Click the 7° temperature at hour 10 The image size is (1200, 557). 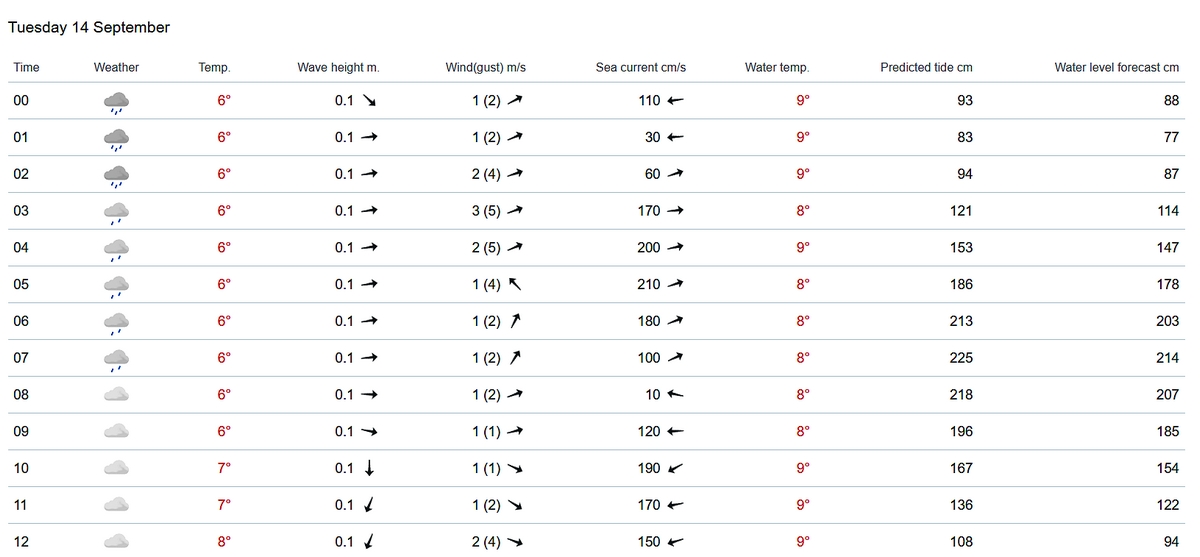pos(224,468)
